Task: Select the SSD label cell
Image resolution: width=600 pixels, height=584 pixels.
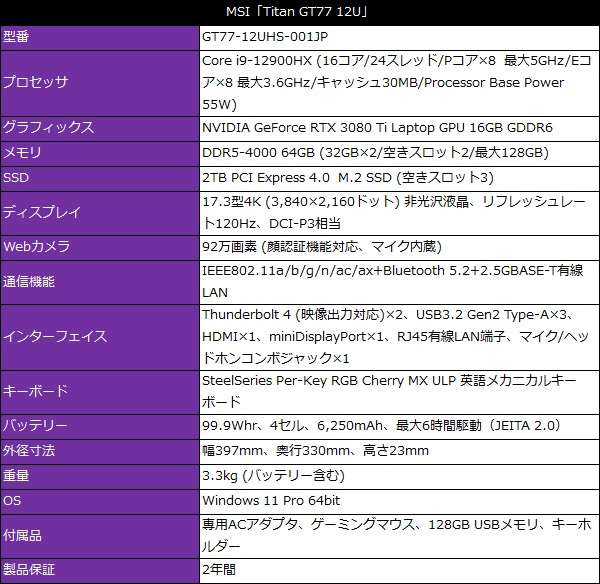Action: click(100, 179)
